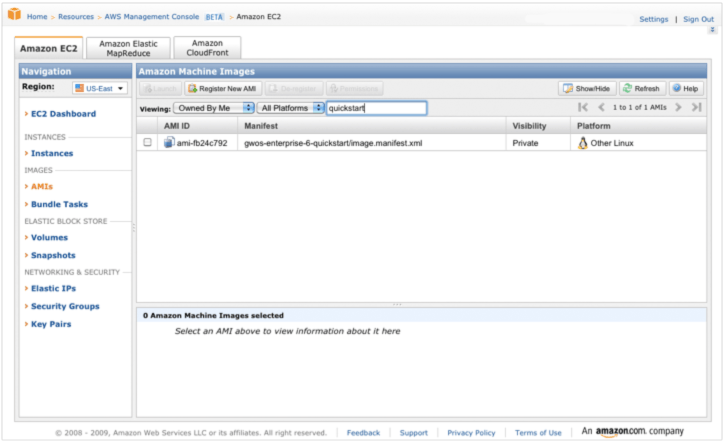Switch to Amazon Elastic MapReduce tab

(128, 48)
